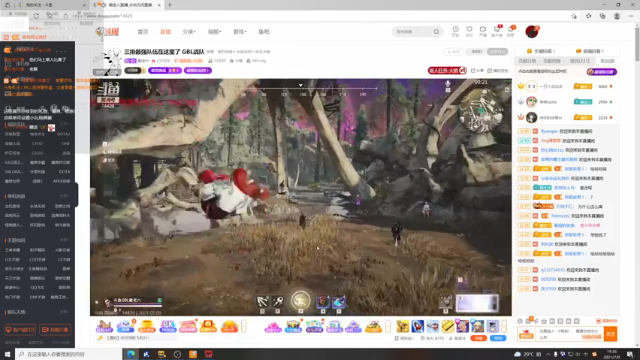Screen dimensions: 640x360
Task: Expand the 游戏 navigation dropdown
Action: (x=240, y=32)
